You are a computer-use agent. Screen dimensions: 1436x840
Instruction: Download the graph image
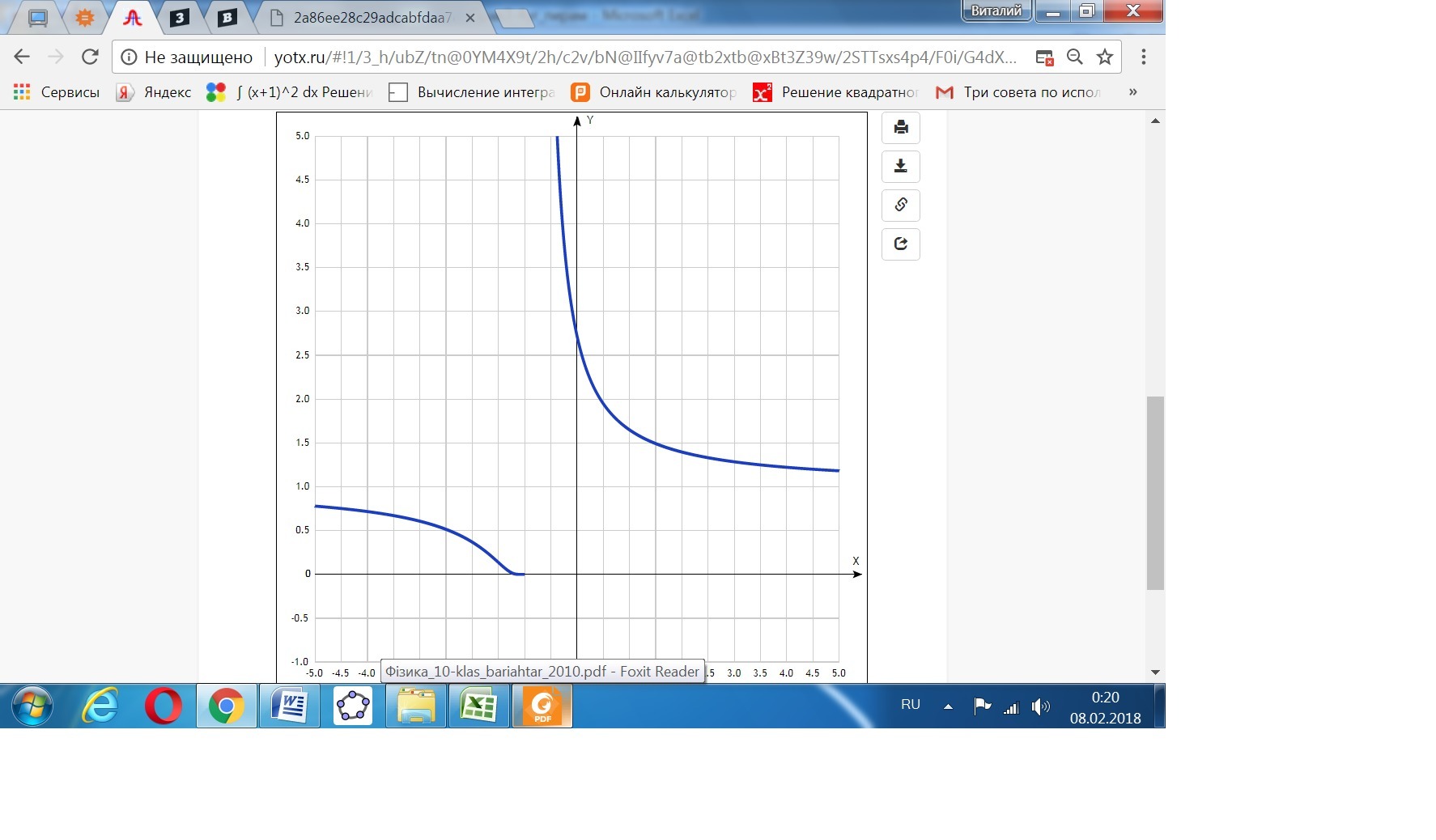click(x=900, y=167)
